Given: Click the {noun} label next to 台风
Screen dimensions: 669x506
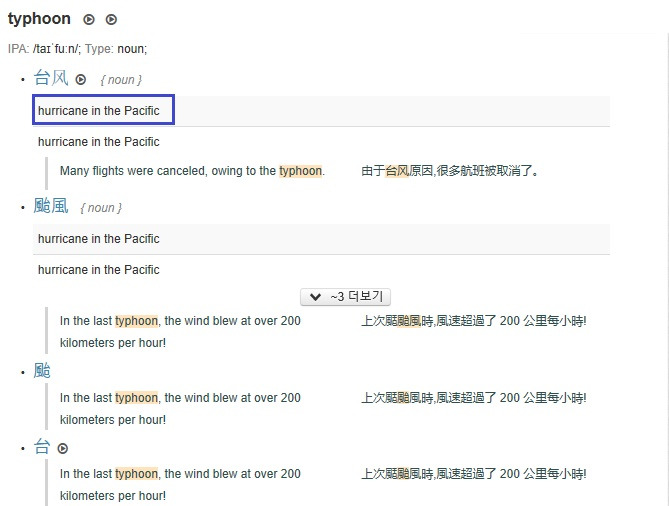Looking at the screenshot, I should point(121,80).
